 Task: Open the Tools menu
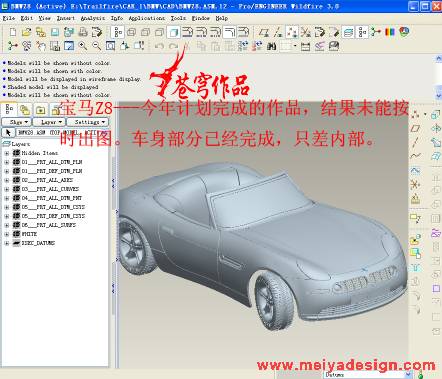178,18
